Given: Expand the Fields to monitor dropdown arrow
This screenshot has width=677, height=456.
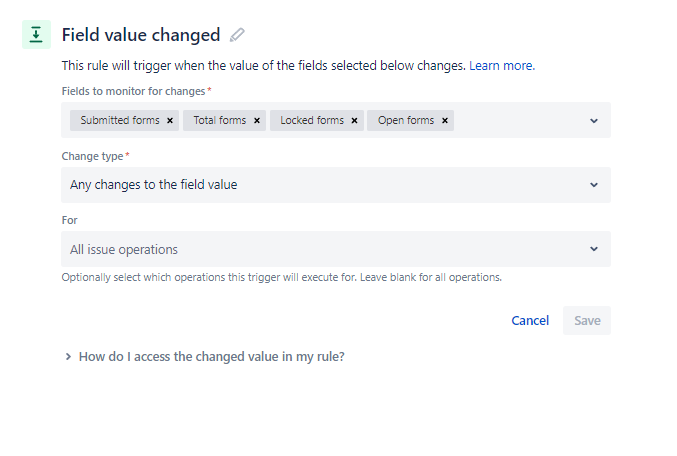Looking at the screenshot, I should (x=594, y=121).
